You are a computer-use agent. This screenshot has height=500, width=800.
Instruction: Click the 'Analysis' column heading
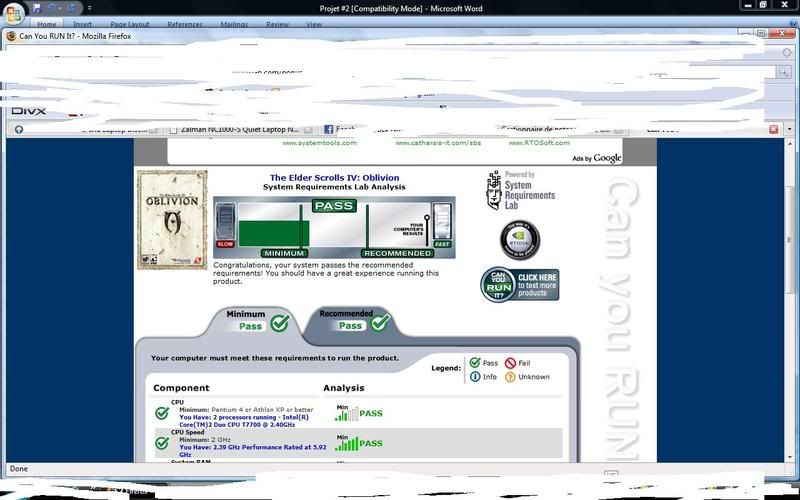point(344,388)
